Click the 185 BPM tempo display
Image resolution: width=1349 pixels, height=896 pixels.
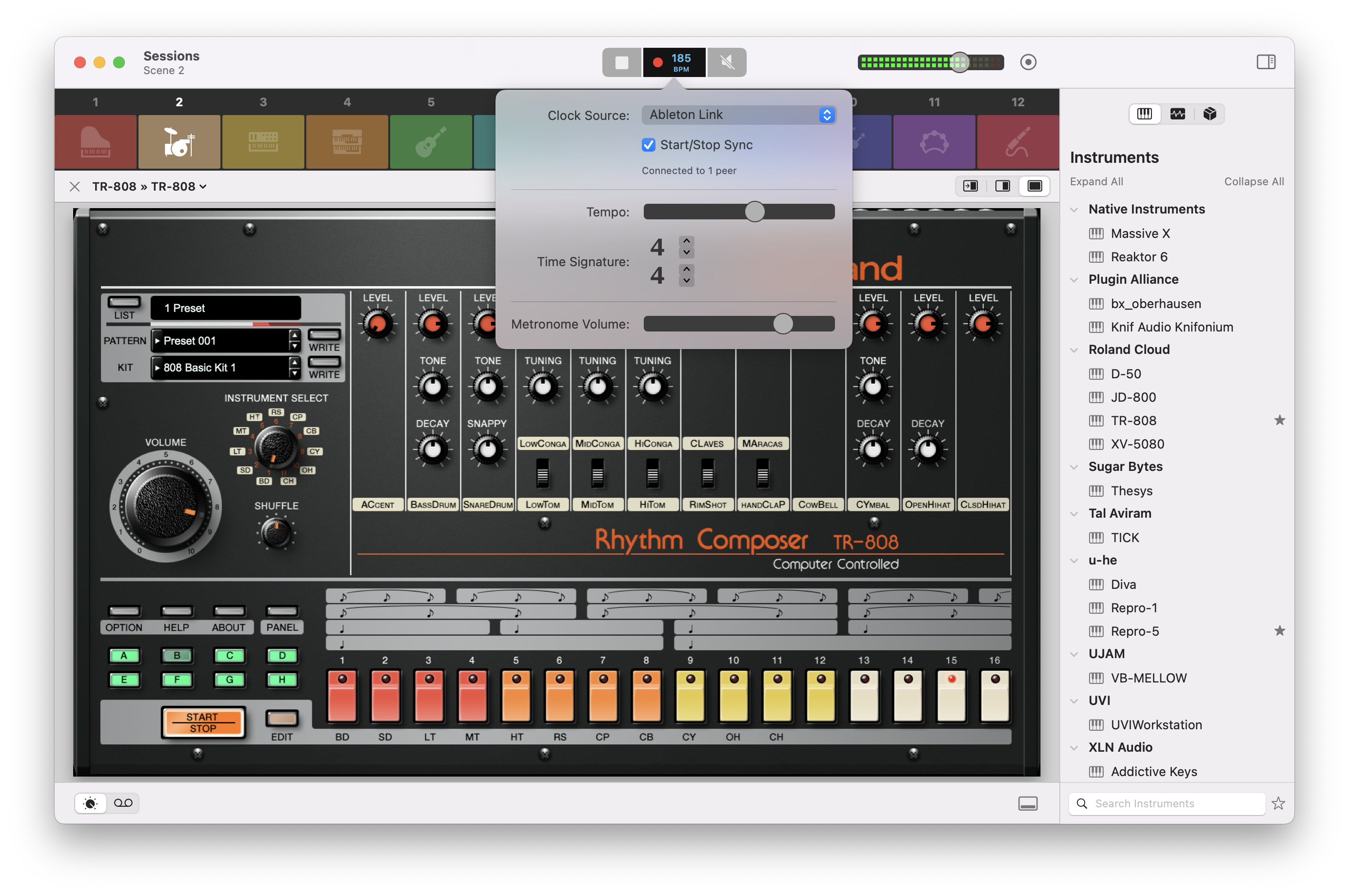click(674, 62)
